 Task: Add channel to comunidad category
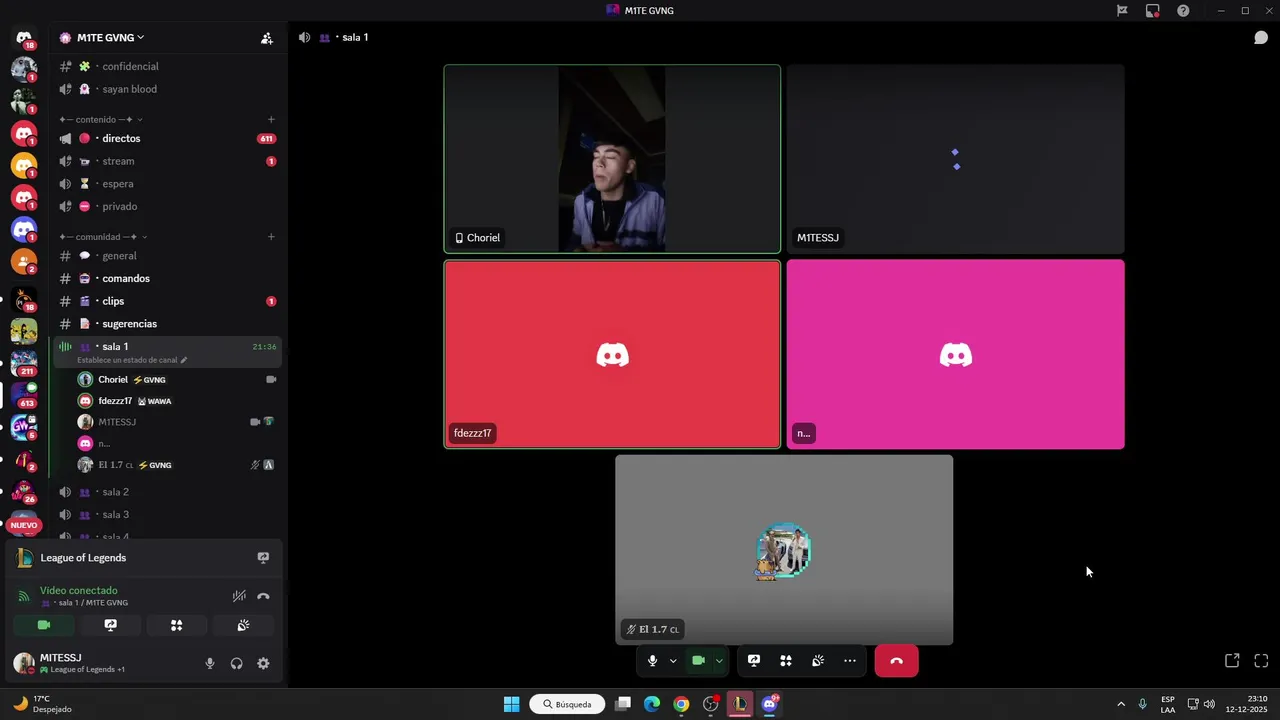[271, 237]
